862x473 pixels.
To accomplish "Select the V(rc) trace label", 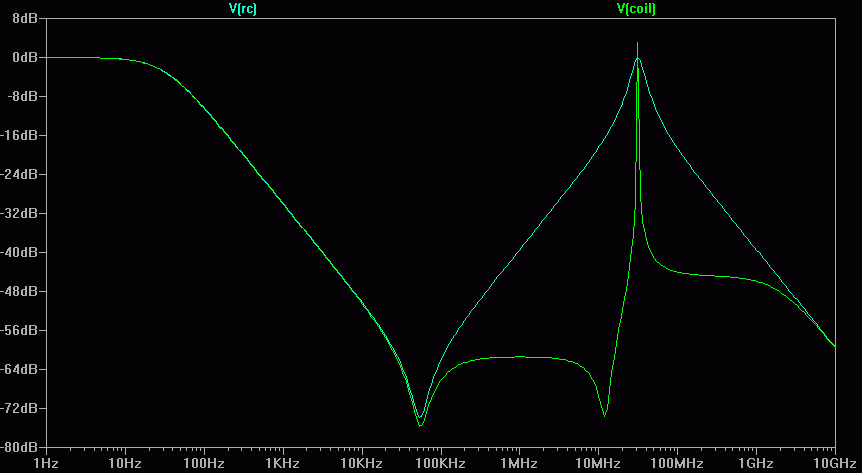I will click(242, 8).
